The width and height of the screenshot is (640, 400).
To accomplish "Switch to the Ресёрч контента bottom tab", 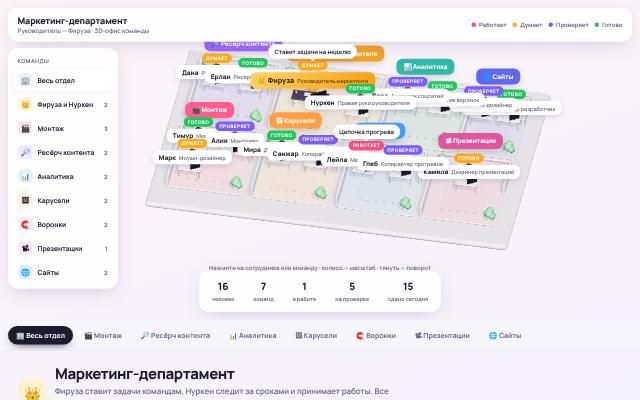I will click(176, 336).
